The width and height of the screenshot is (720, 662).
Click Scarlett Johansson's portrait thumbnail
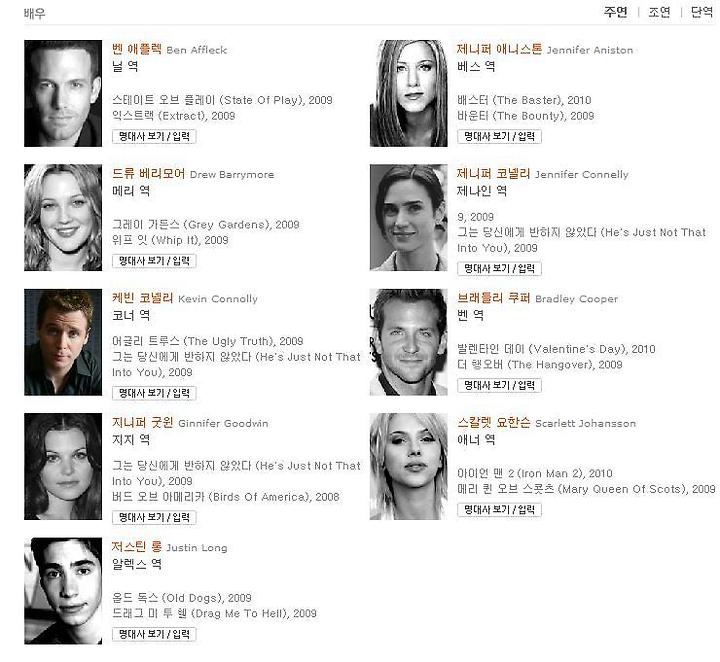click(x=408, y=466)
